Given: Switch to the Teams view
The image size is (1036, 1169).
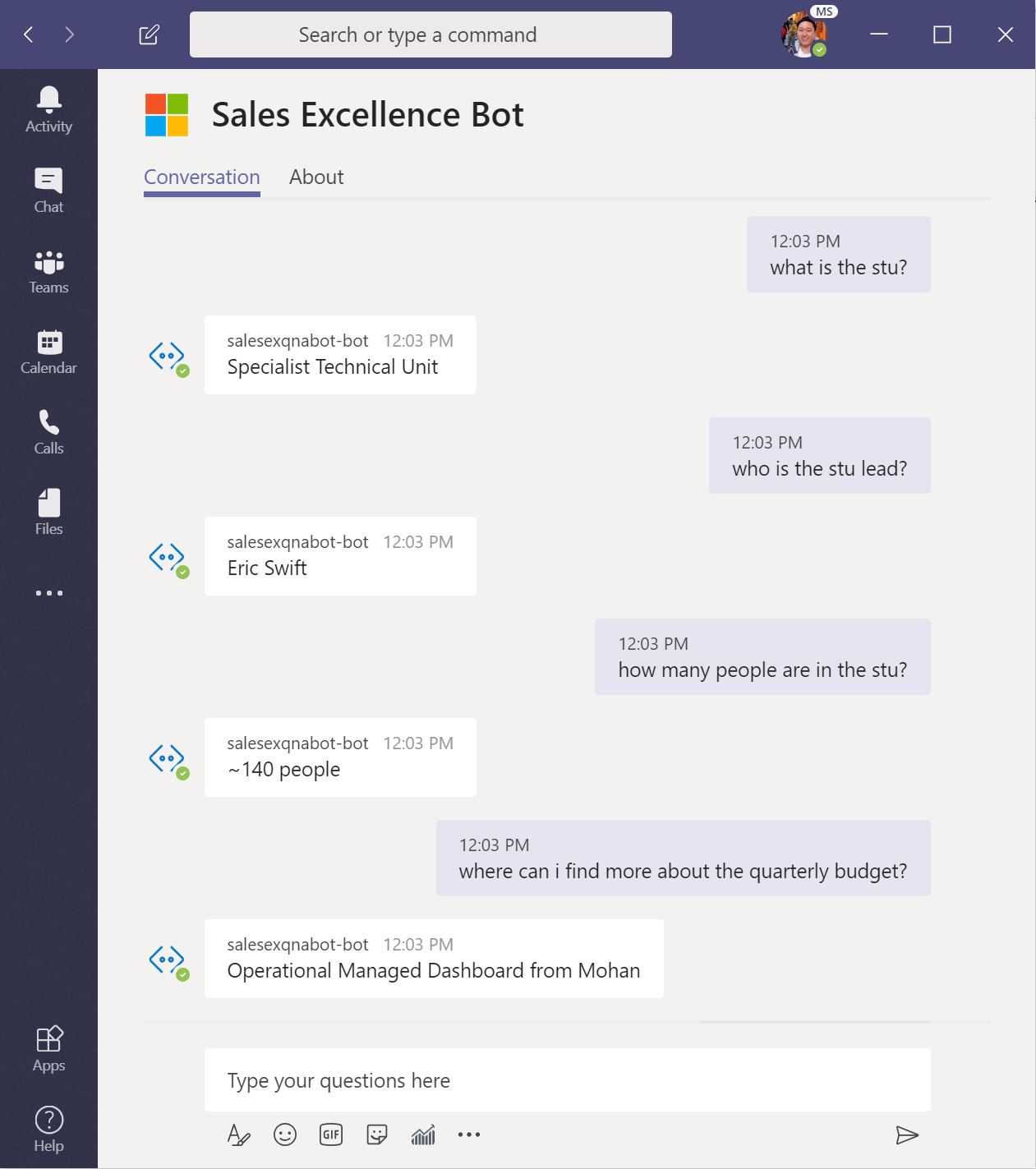Looking at the screenshot, I should tap(48, 271).
